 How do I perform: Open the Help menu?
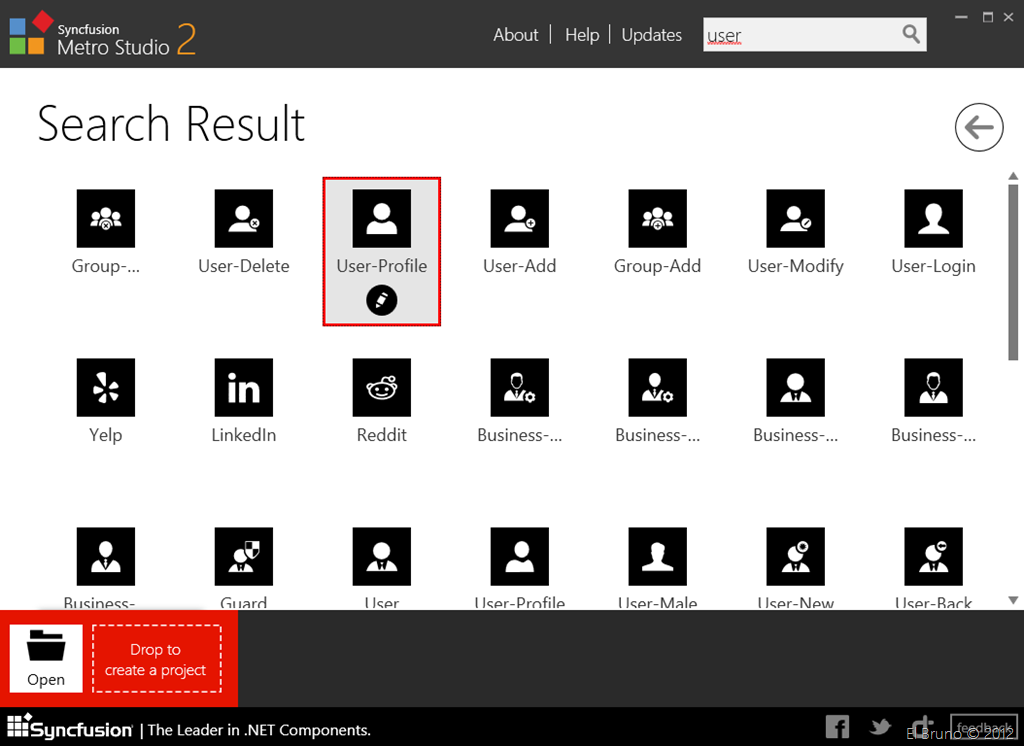(x=582, y=35)
